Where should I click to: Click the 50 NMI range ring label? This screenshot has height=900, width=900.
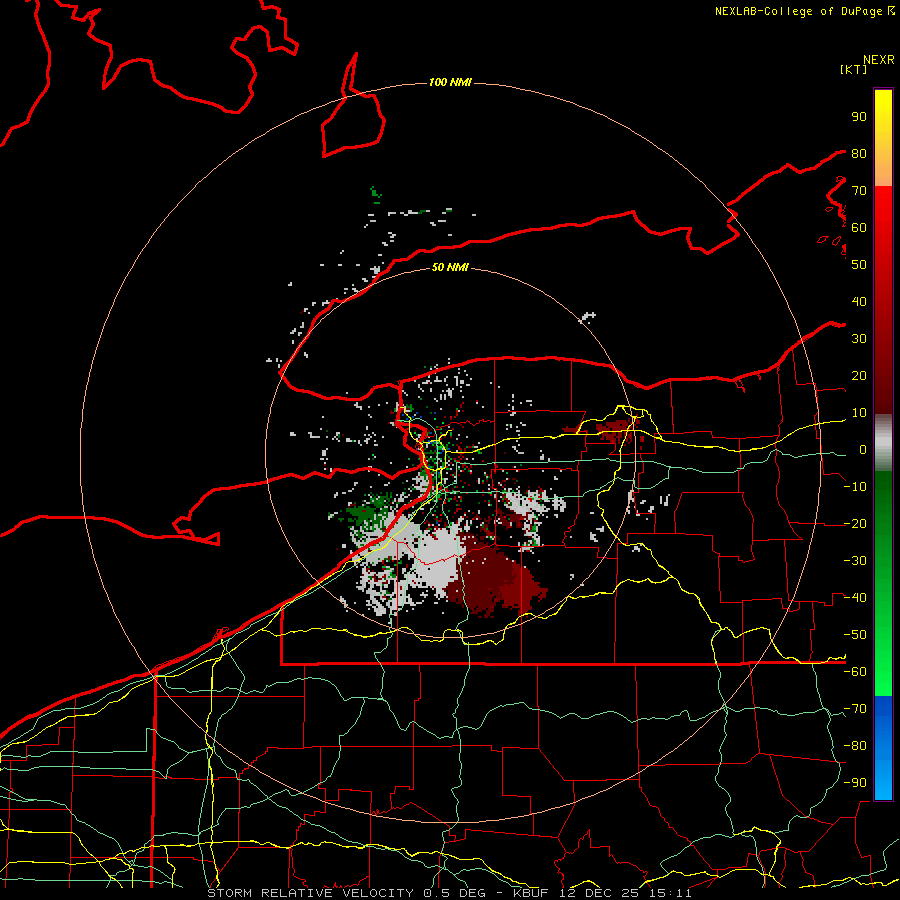450,267
